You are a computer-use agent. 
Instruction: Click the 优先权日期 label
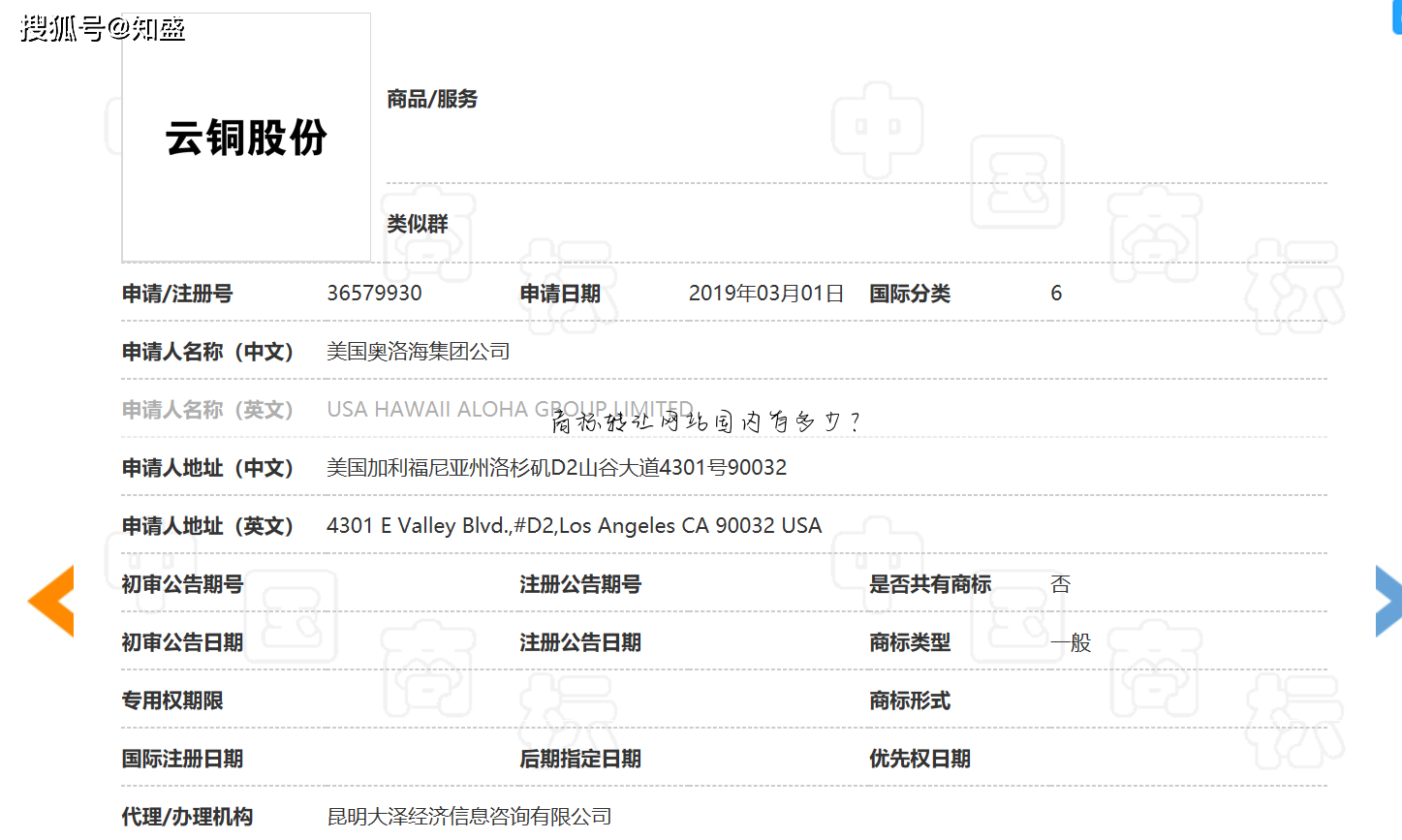point(919,759)
